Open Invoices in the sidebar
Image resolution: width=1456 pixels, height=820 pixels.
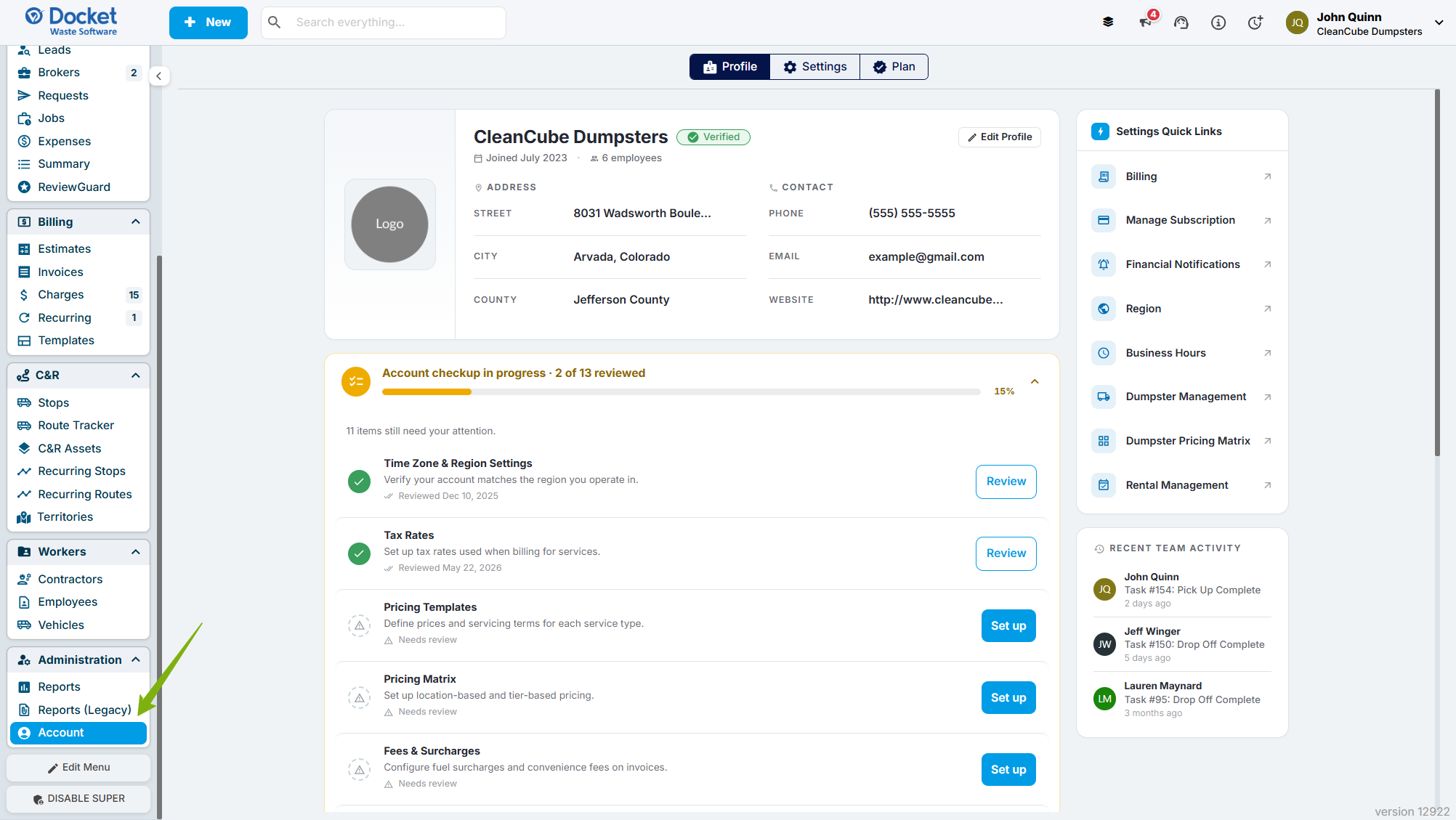point(78,272)
